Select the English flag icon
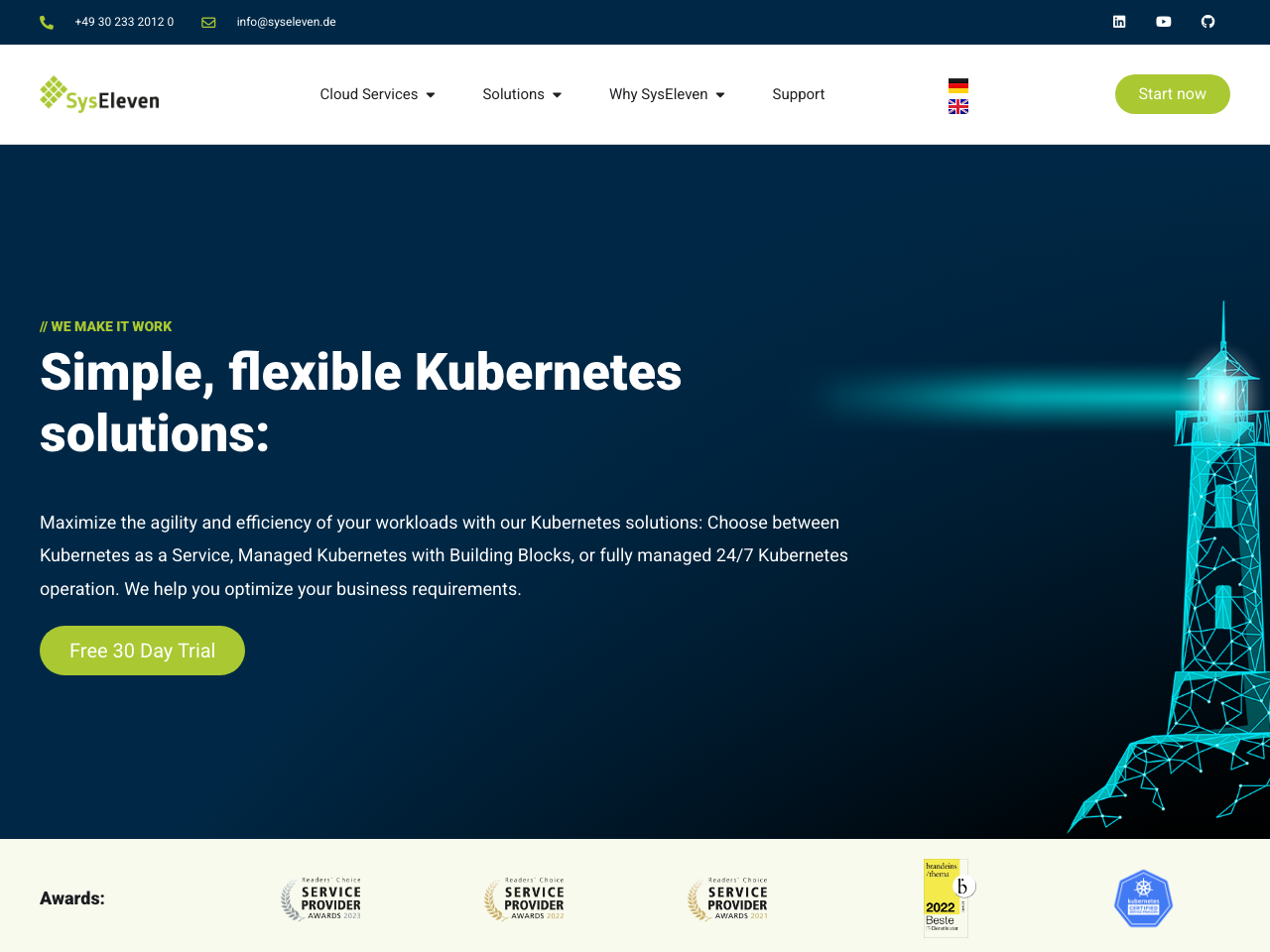The height and width of the screenshot is (952, 1270). 957,105
